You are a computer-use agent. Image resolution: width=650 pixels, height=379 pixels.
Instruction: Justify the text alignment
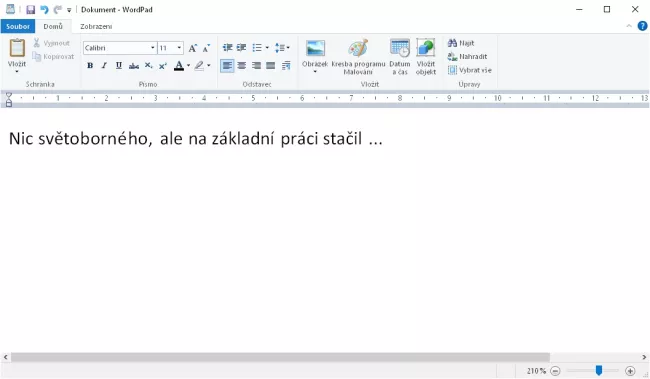click(x=271, y=66)
